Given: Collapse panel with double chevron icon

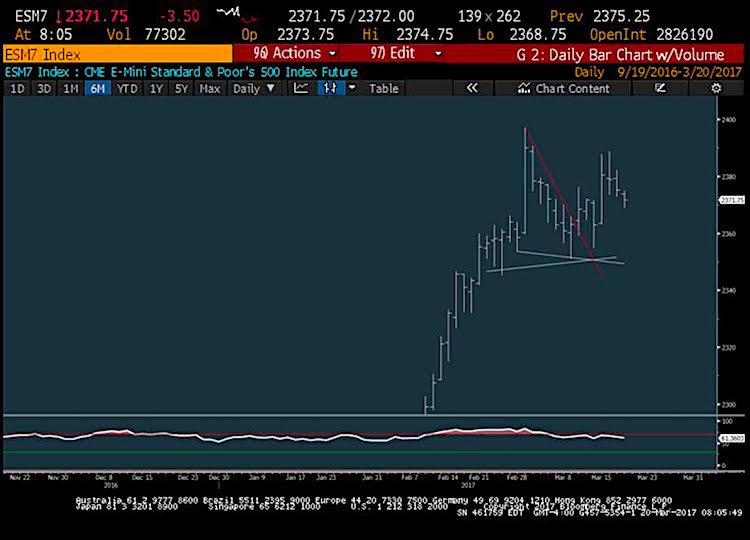Looking at the screenshot, I should tap(472, 88).
